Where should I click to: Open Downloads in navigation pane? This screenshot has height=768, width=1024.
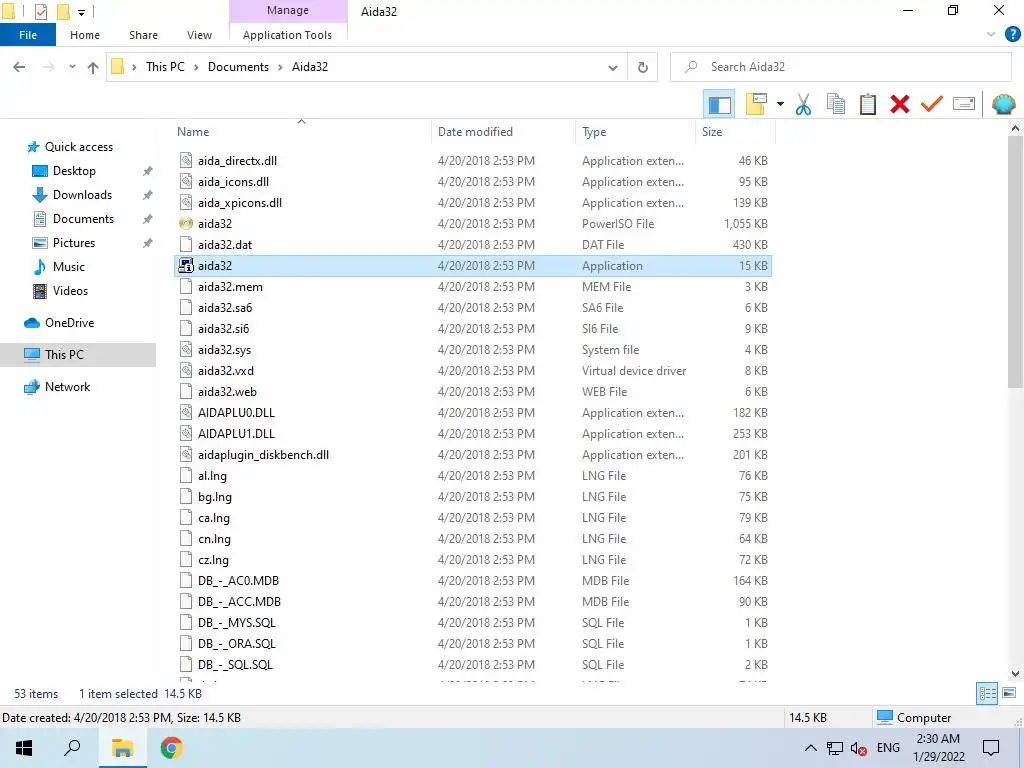click(82, 195)
